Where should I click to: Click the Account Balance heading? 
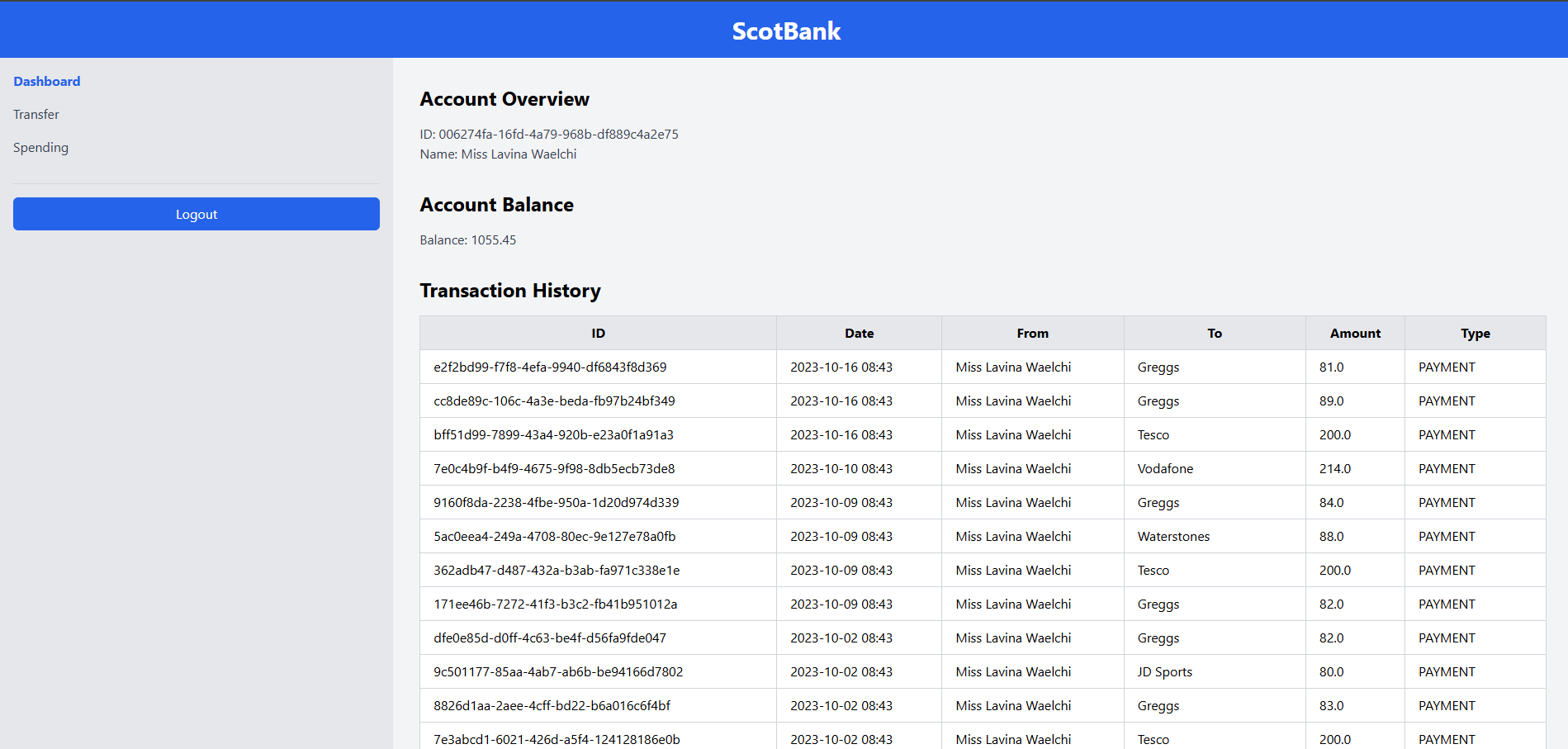[x=496, y=204]
